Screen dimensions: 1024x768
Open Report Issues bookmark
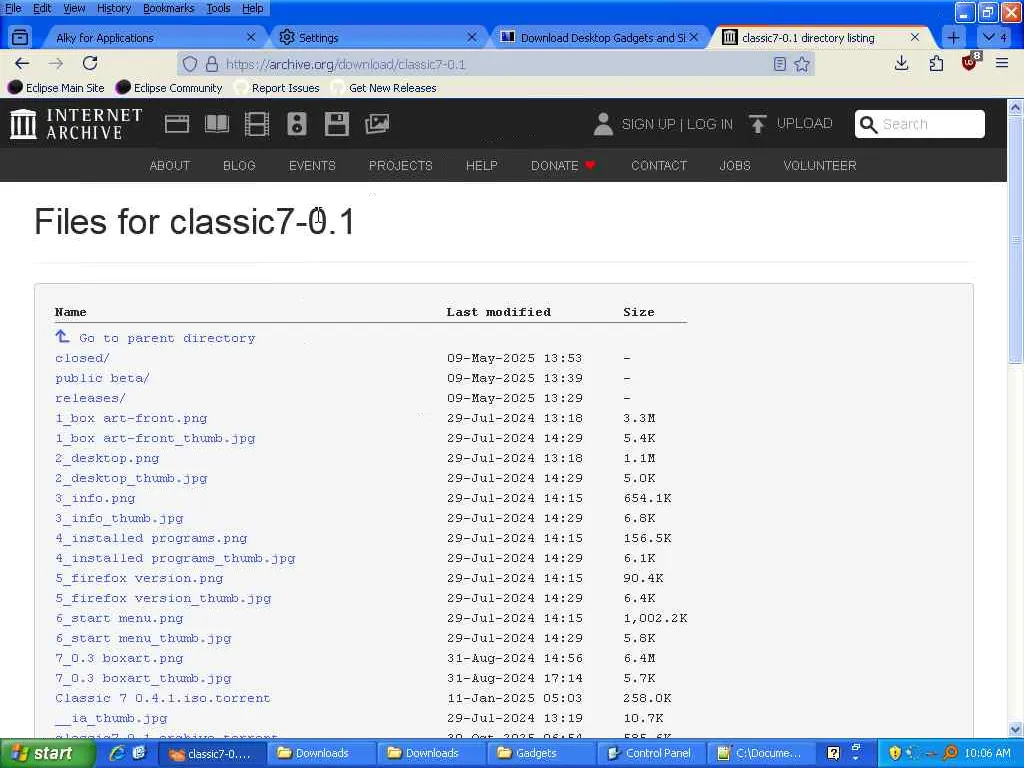[277, 88]
